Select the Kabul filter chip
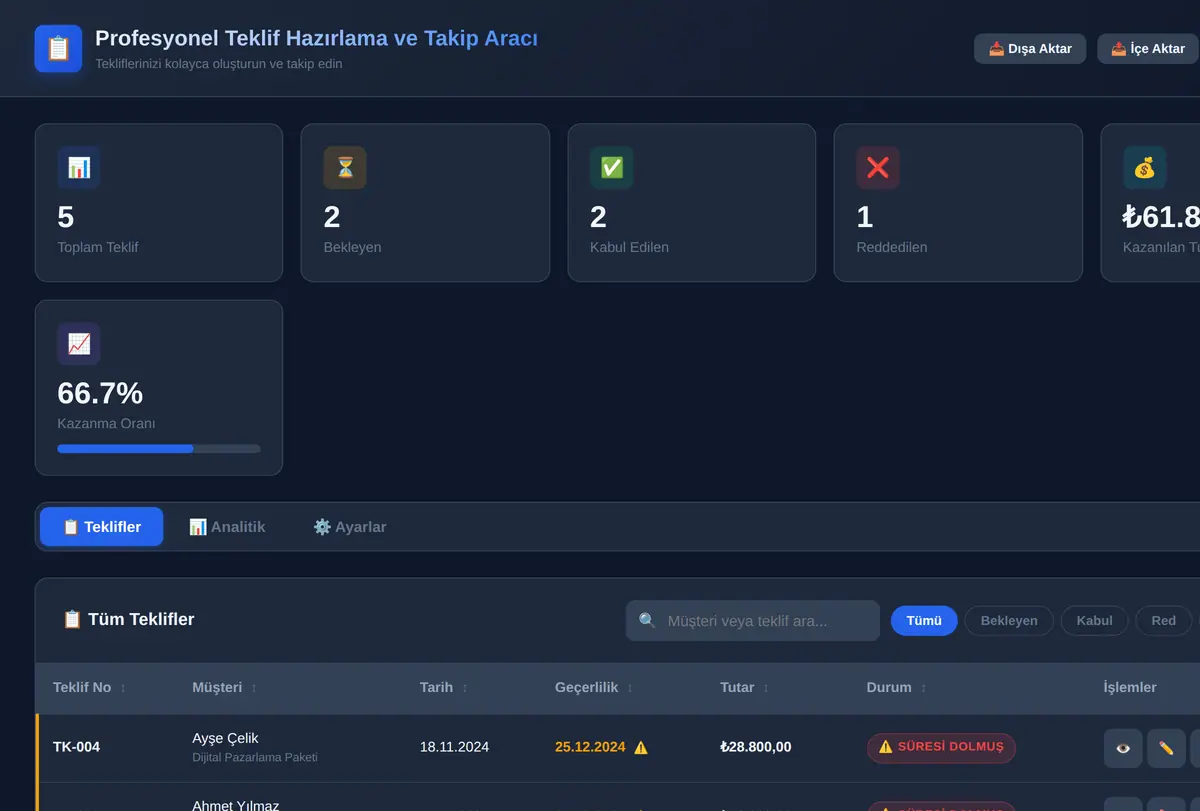This screenshot has height=811, width=1200. point(1094,621)
